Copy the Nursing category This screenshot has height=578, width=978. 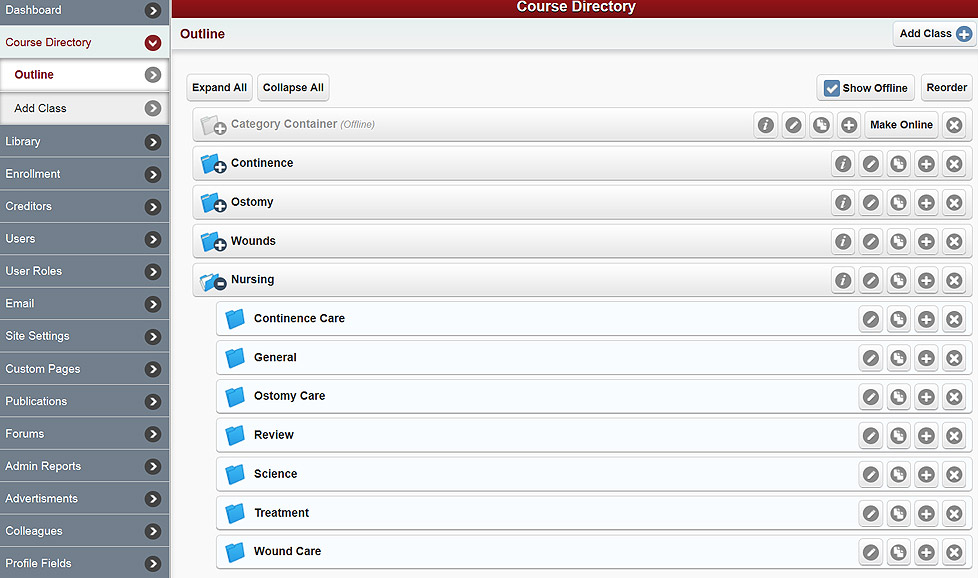pos(898,281)
